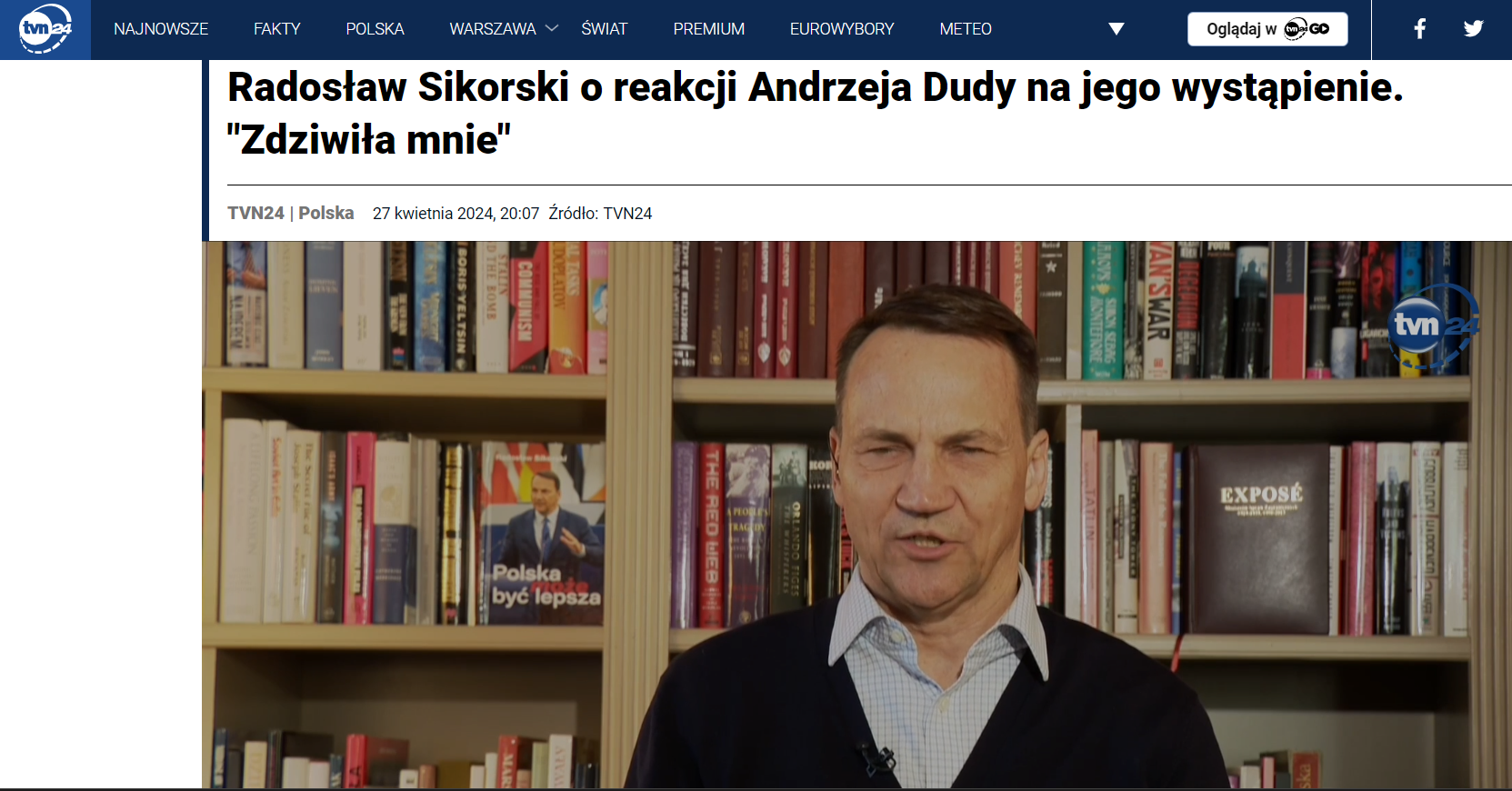Click the TVN24 logo in header
The height and width of the screenshot is (791, 1512).
pyautogui.click(x=45, y=29)
